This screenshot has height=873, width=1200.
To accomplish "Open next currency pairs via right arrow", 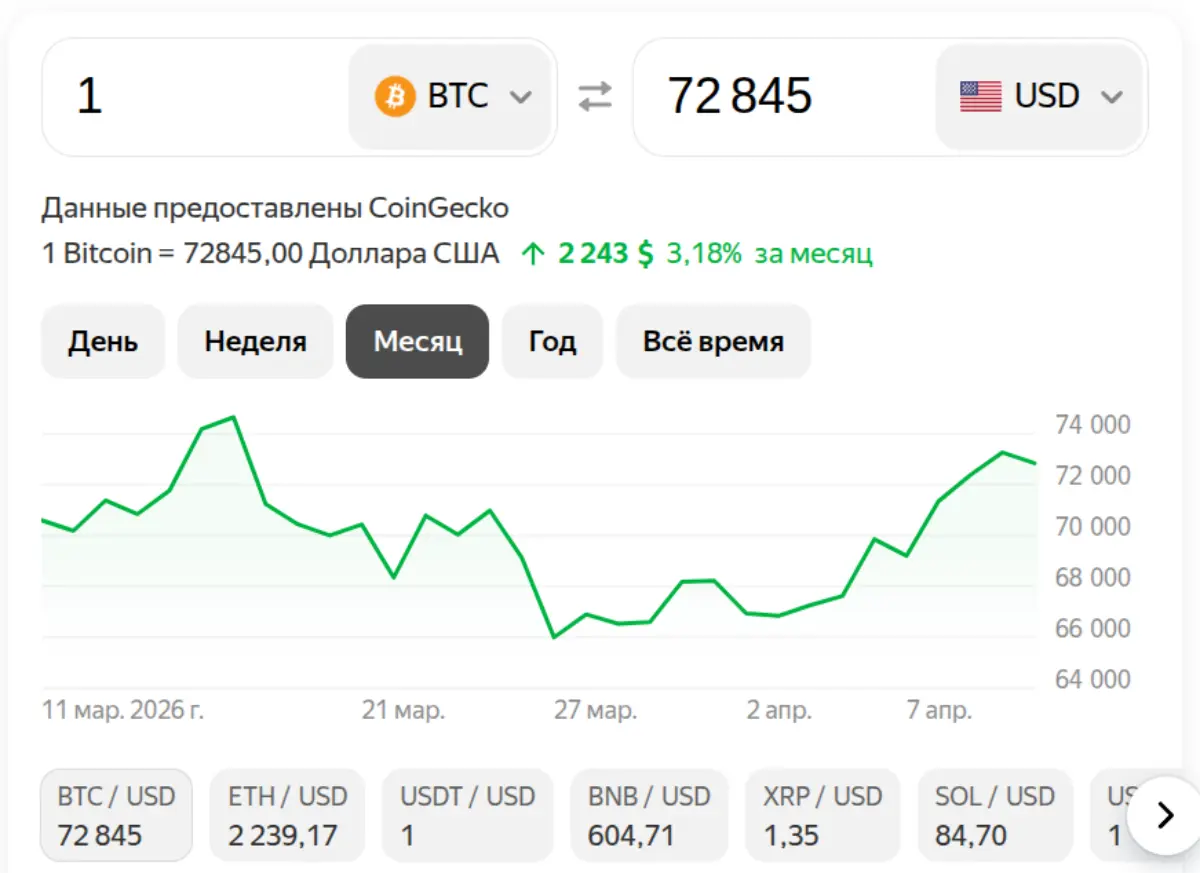I will click(x=1163, y=815).
